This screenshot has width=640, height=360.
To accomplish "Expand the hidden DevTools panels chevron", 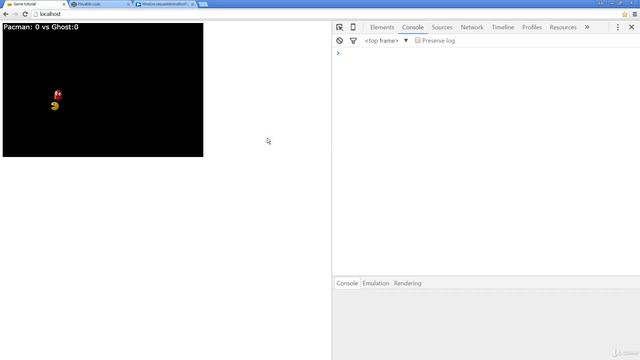I will [587, 27].
